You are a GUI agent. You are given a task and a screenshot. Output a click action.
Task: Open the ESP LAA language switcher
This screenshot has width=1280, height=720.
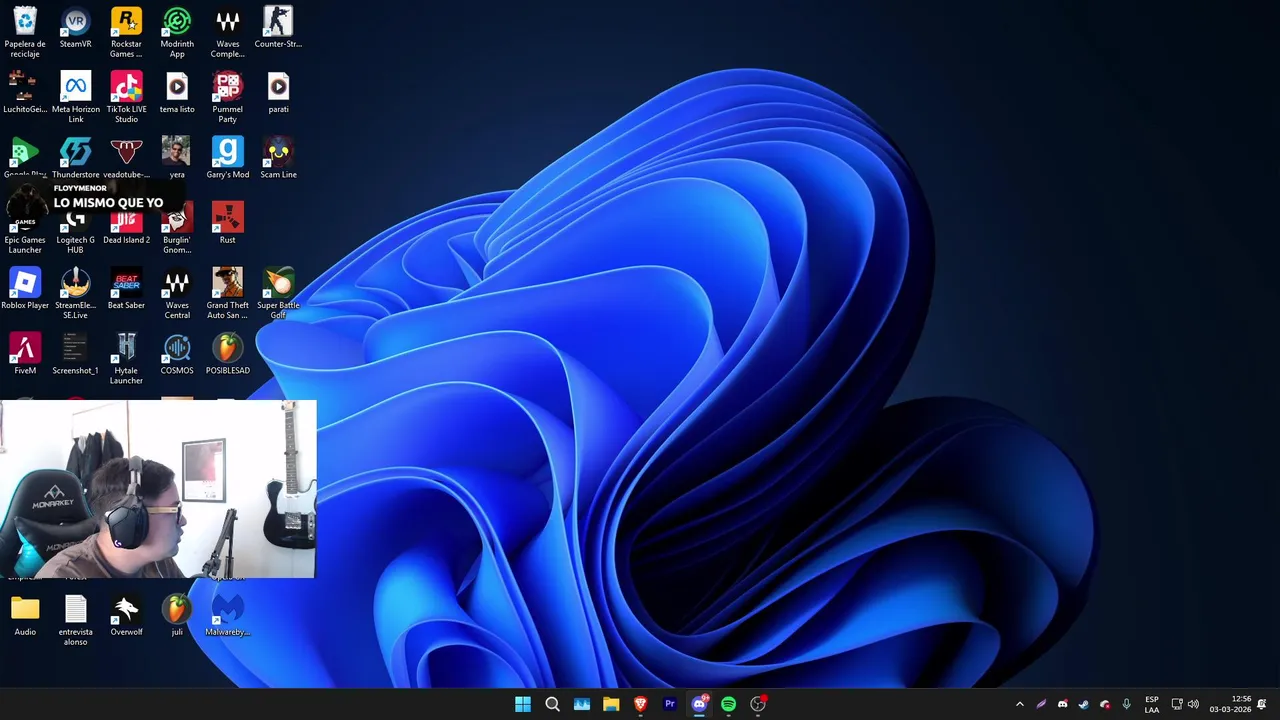click(x=1152, y=704)
